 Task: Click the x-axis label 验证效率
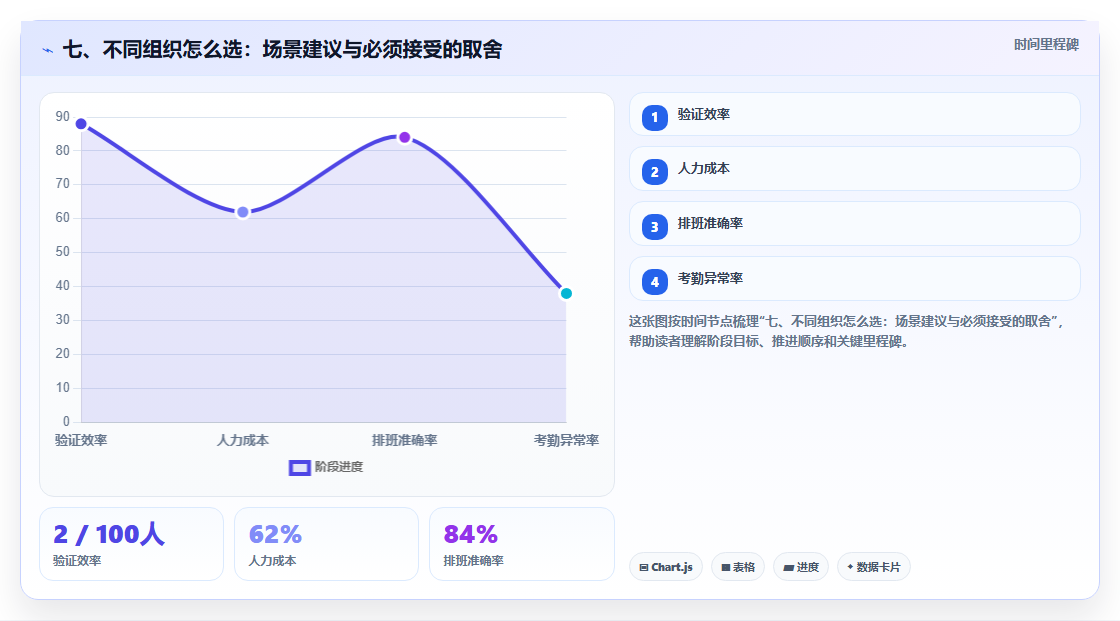(81, 440)
